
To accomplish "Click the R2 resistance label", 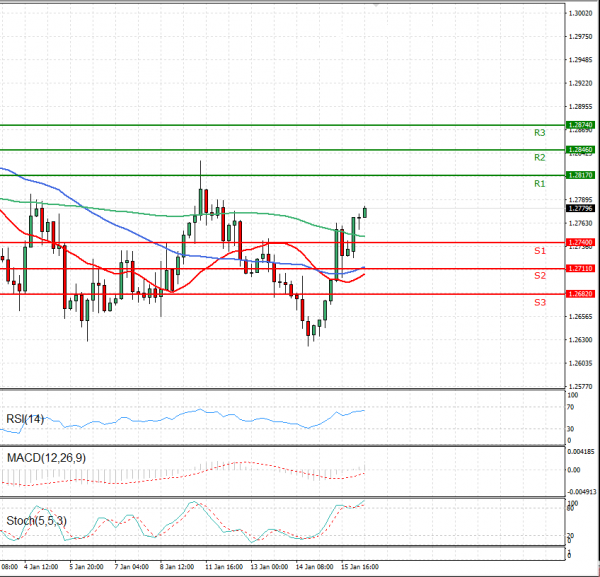I will click(540, 157).
